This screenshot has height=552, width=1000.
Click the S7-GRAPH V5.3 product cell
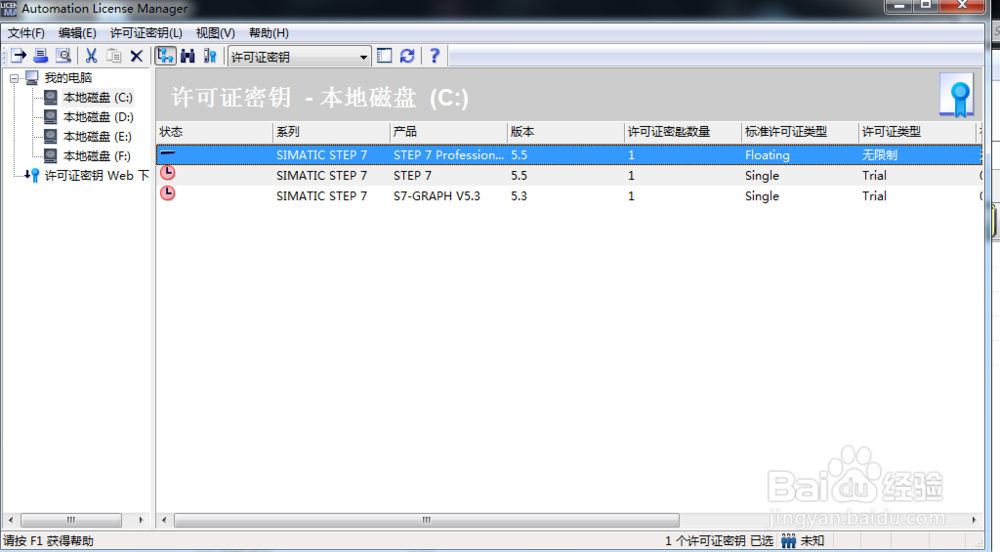[436, 196]
